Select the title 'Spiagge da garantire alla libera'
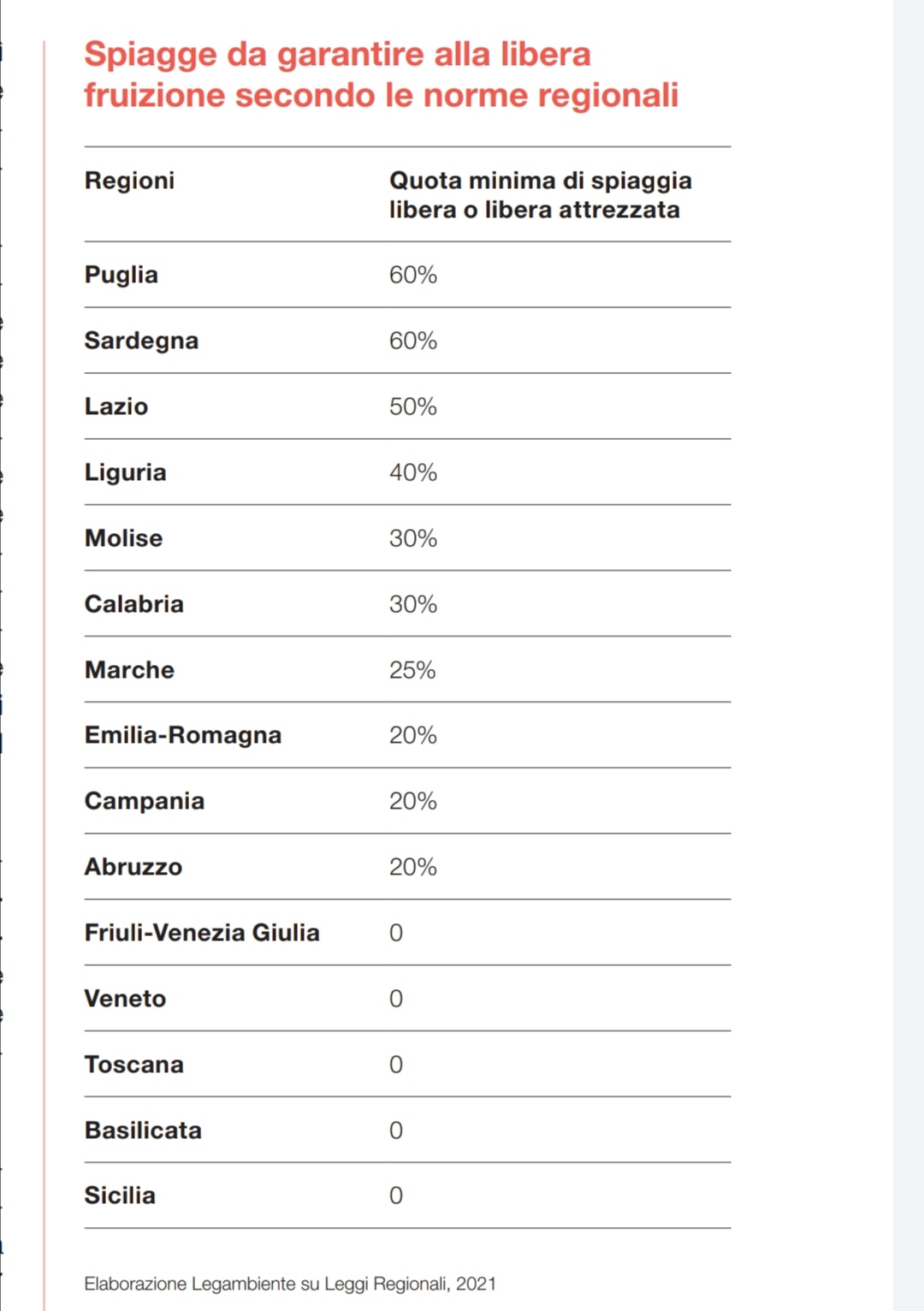The height and width of the screenshot is (1311, 924). tap(337, 55)
